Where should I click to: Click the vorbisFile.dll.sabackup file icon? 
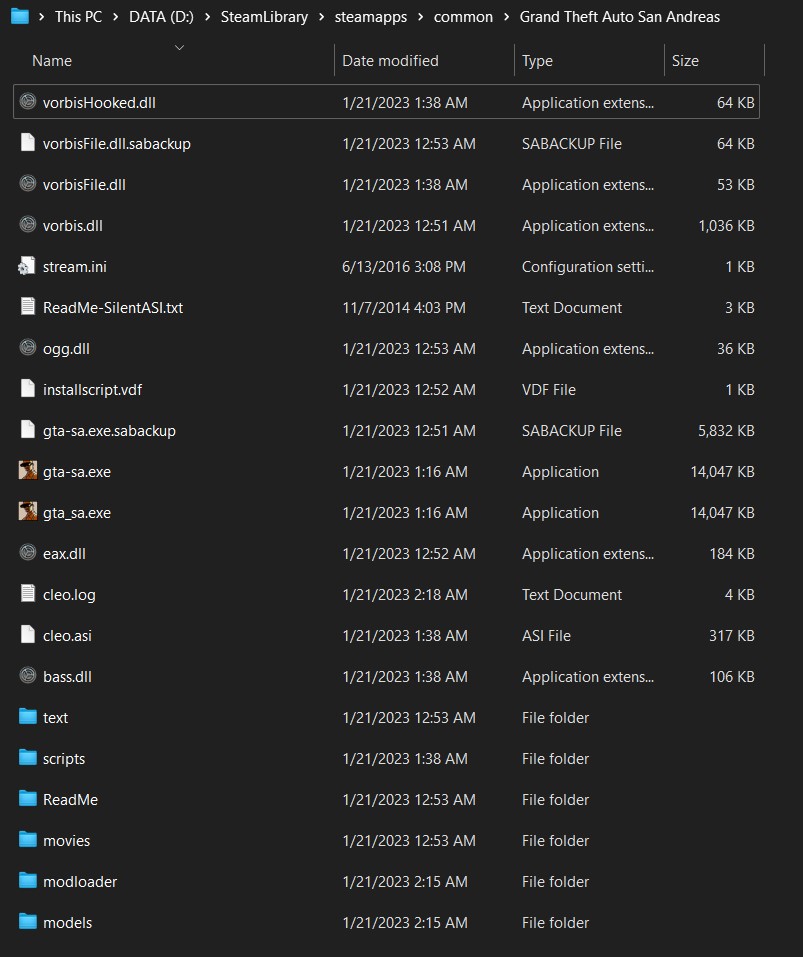(x=27, y=142)
